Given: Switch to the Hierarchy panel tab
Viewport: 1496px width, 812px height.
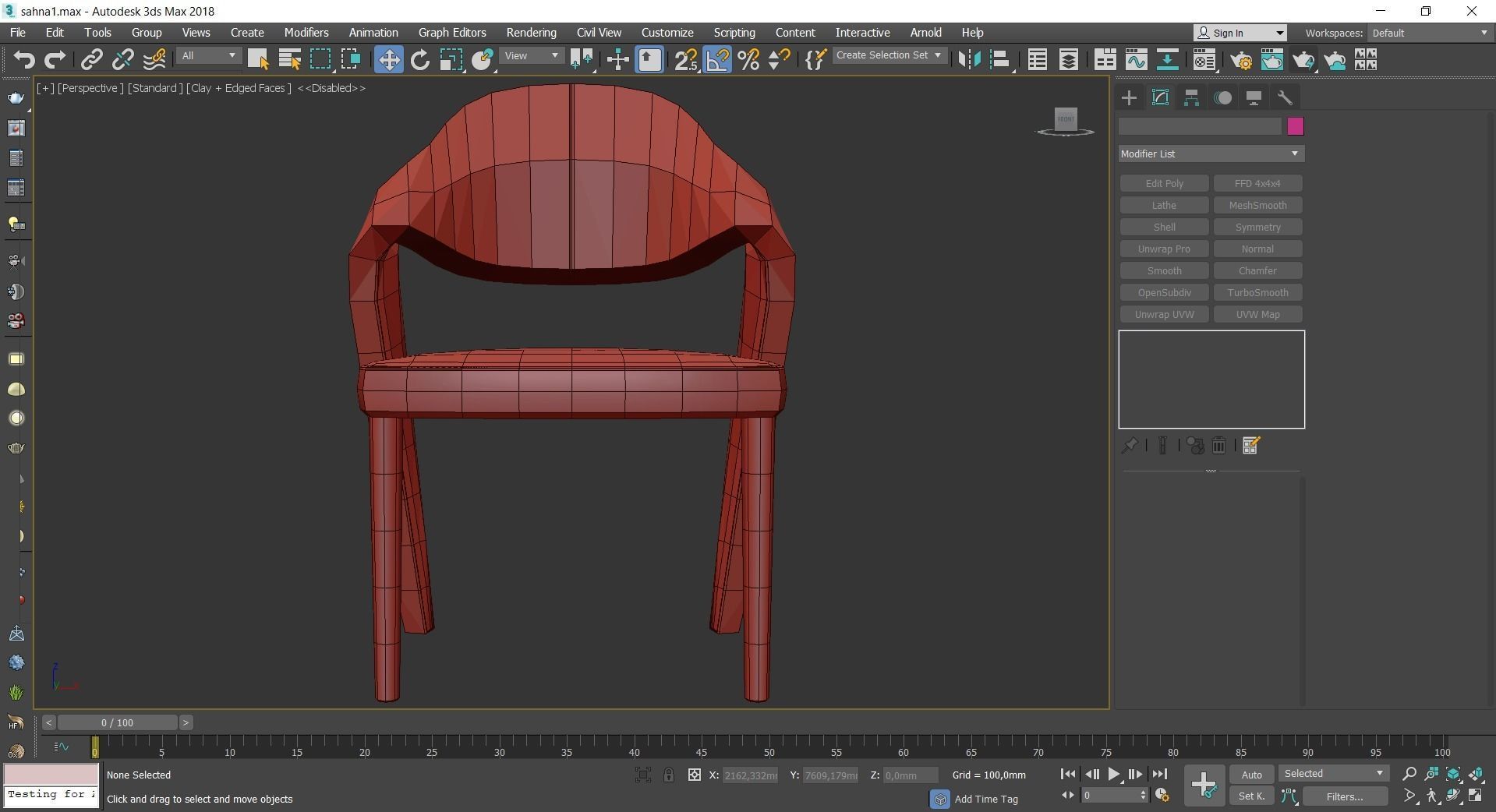Looking at the screenshot, I should (x=1191, y=97).
